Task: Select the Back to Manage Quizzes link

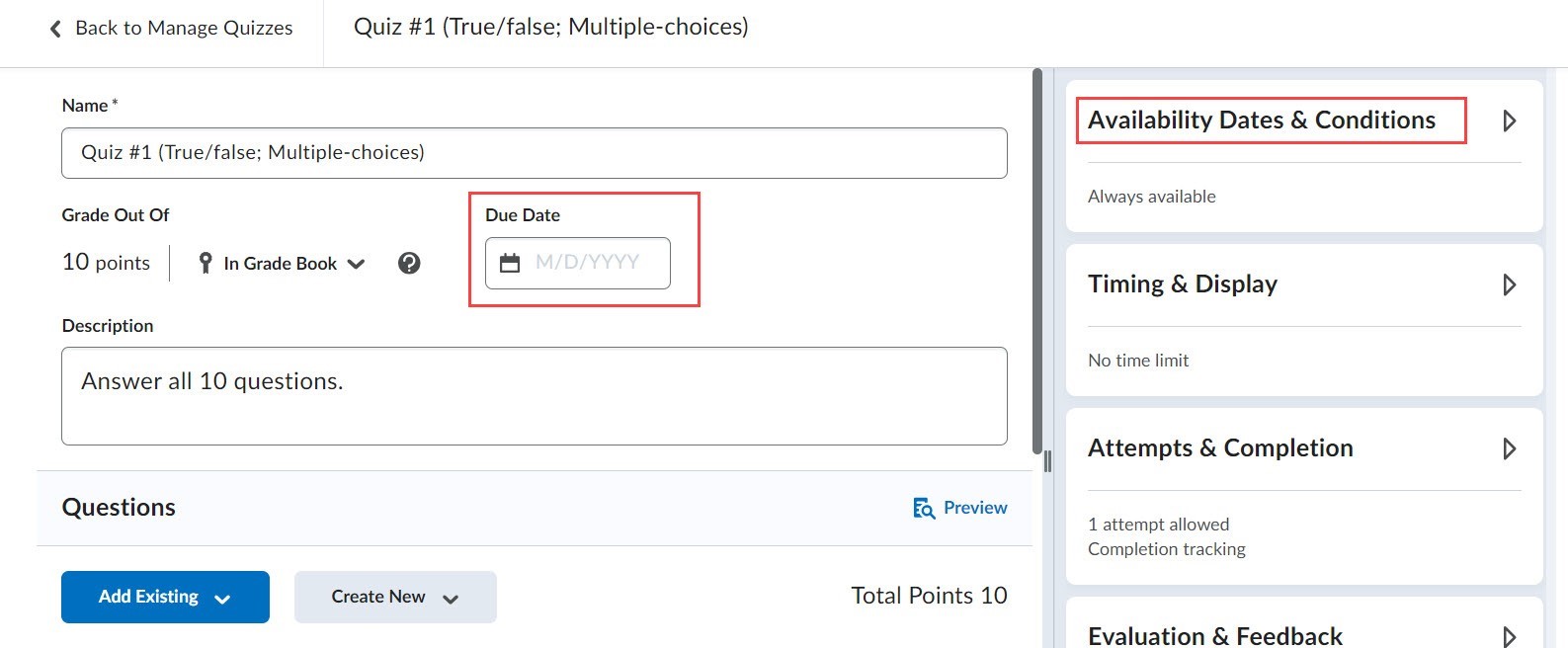Action: pos(183,28)
